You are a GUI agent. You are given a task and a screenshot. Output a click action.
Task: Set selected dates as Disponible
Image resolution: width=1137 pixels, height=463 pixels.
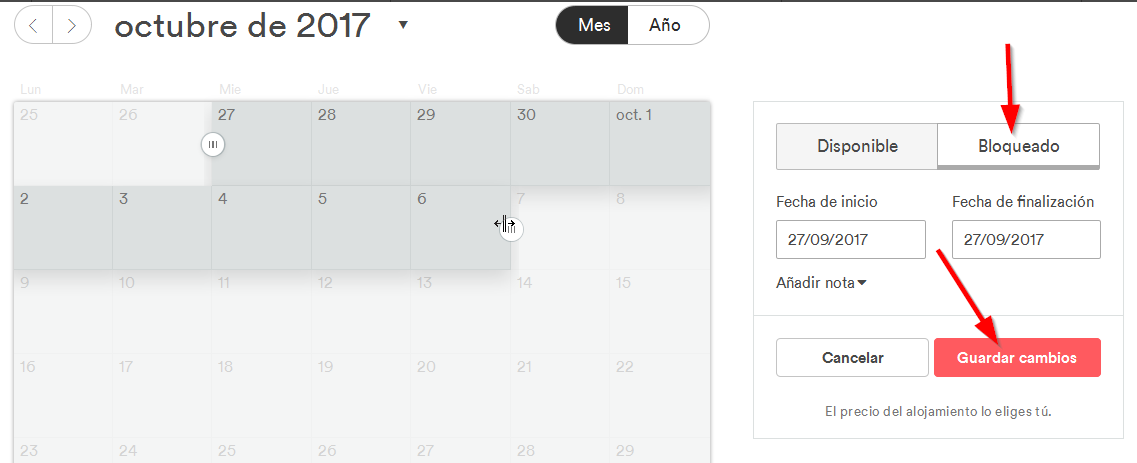pos(857,146)
